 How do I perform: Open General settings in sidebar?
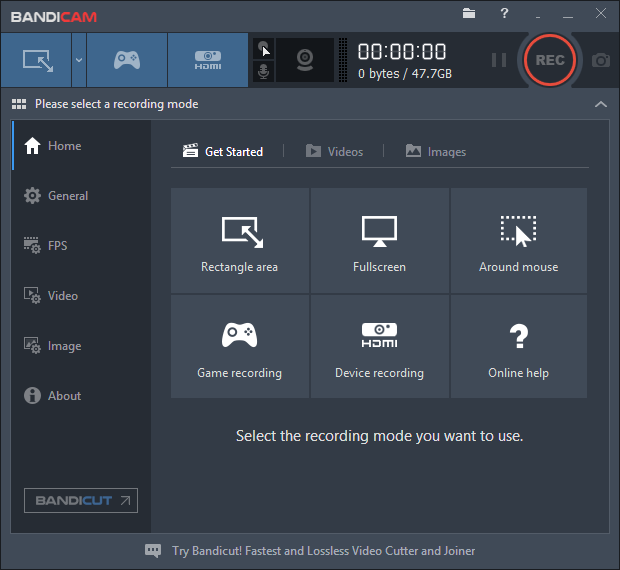coord(81,196)
